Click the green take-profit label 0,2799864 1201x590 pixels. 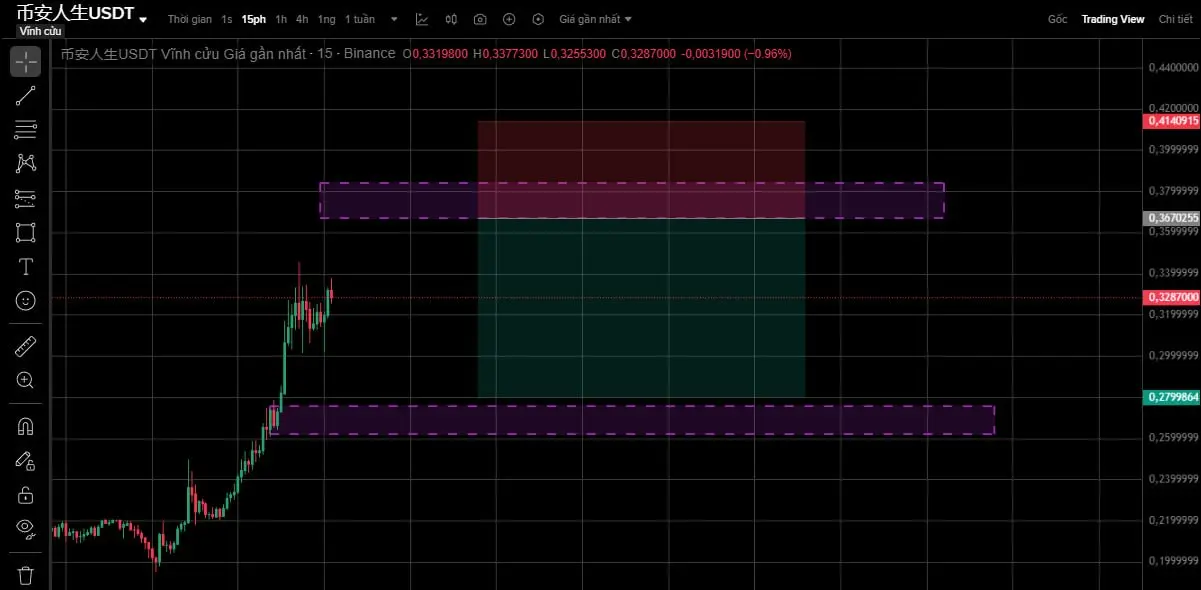coord(1171,397)
